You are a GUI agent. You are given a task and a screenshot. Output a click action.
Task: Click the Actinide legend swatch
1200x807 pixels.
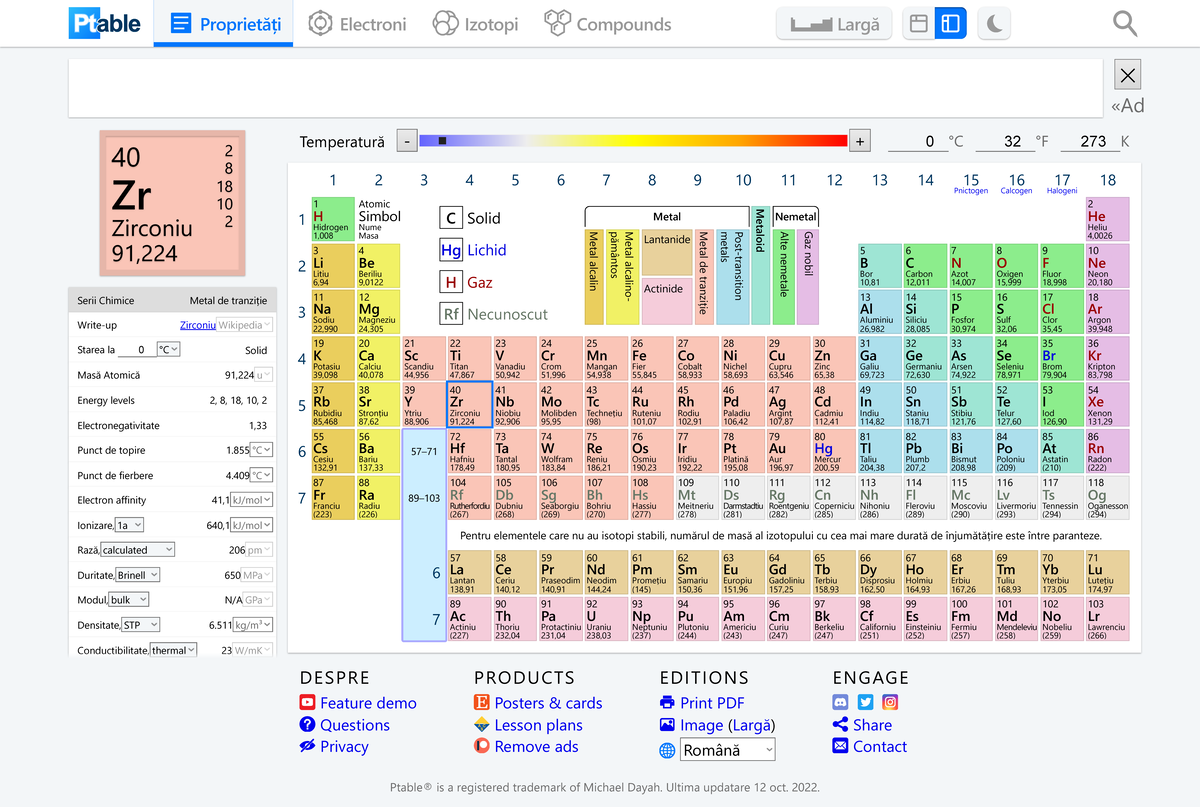[x=667, y=301]
